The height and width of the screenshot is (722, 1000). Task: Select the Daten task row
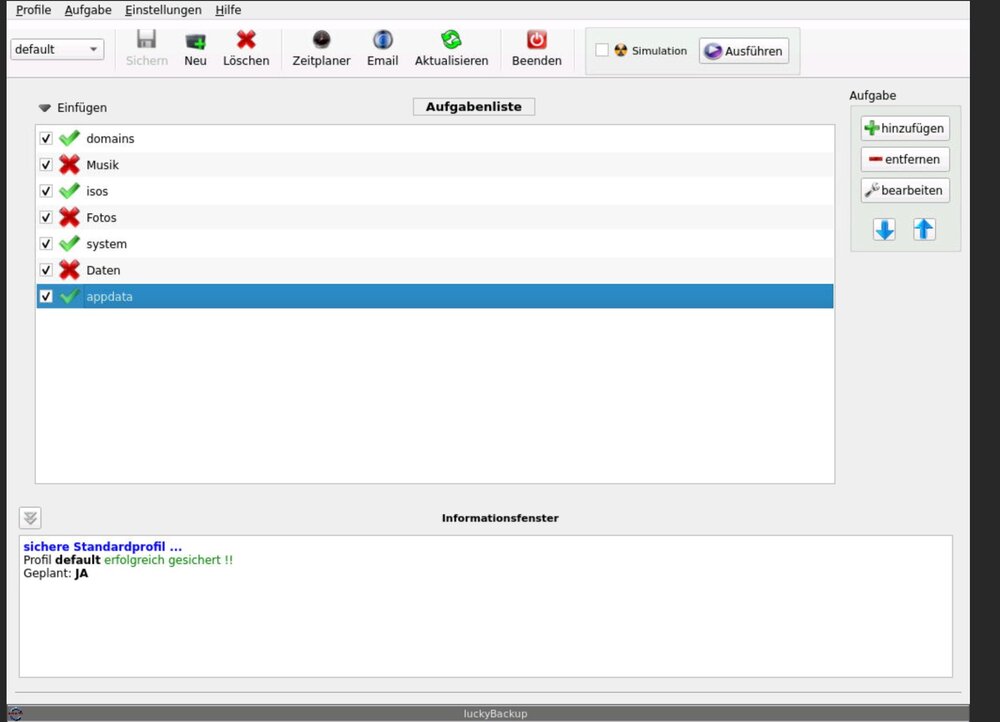pos(435,270)
